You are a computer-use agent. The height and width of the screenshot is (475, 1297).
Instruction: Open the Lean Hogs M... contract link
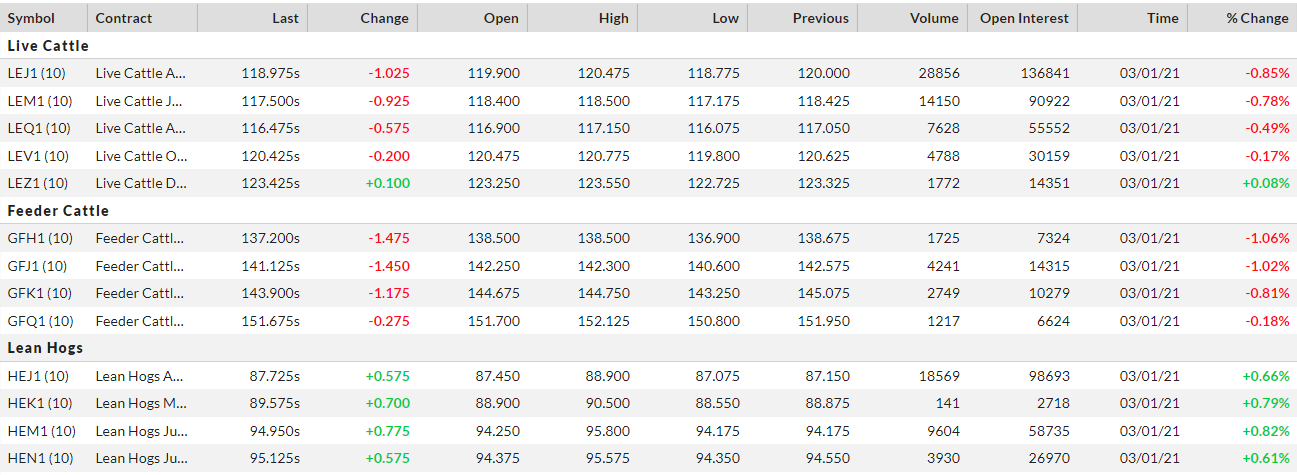point(141,404)
